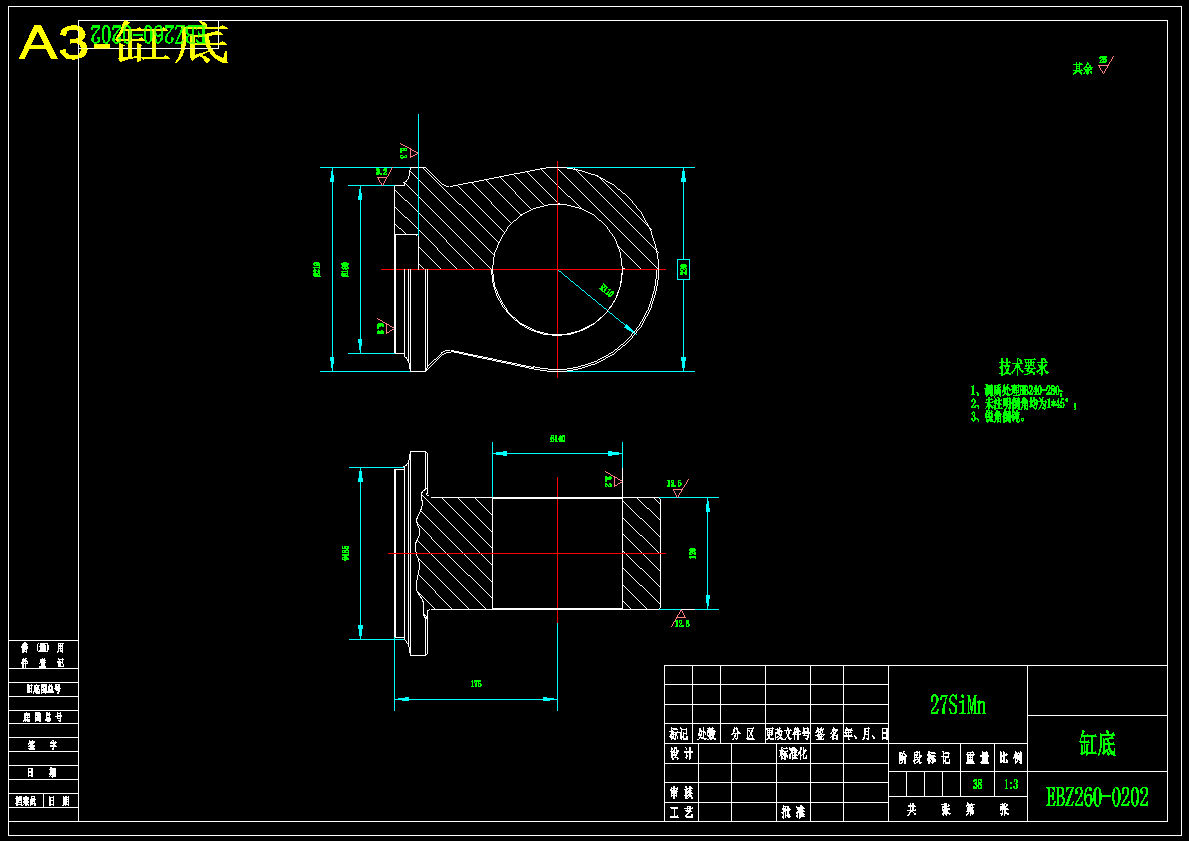Select the 日期 cell in left margin block
1189x841 pixels.
[x=43, y=773]
